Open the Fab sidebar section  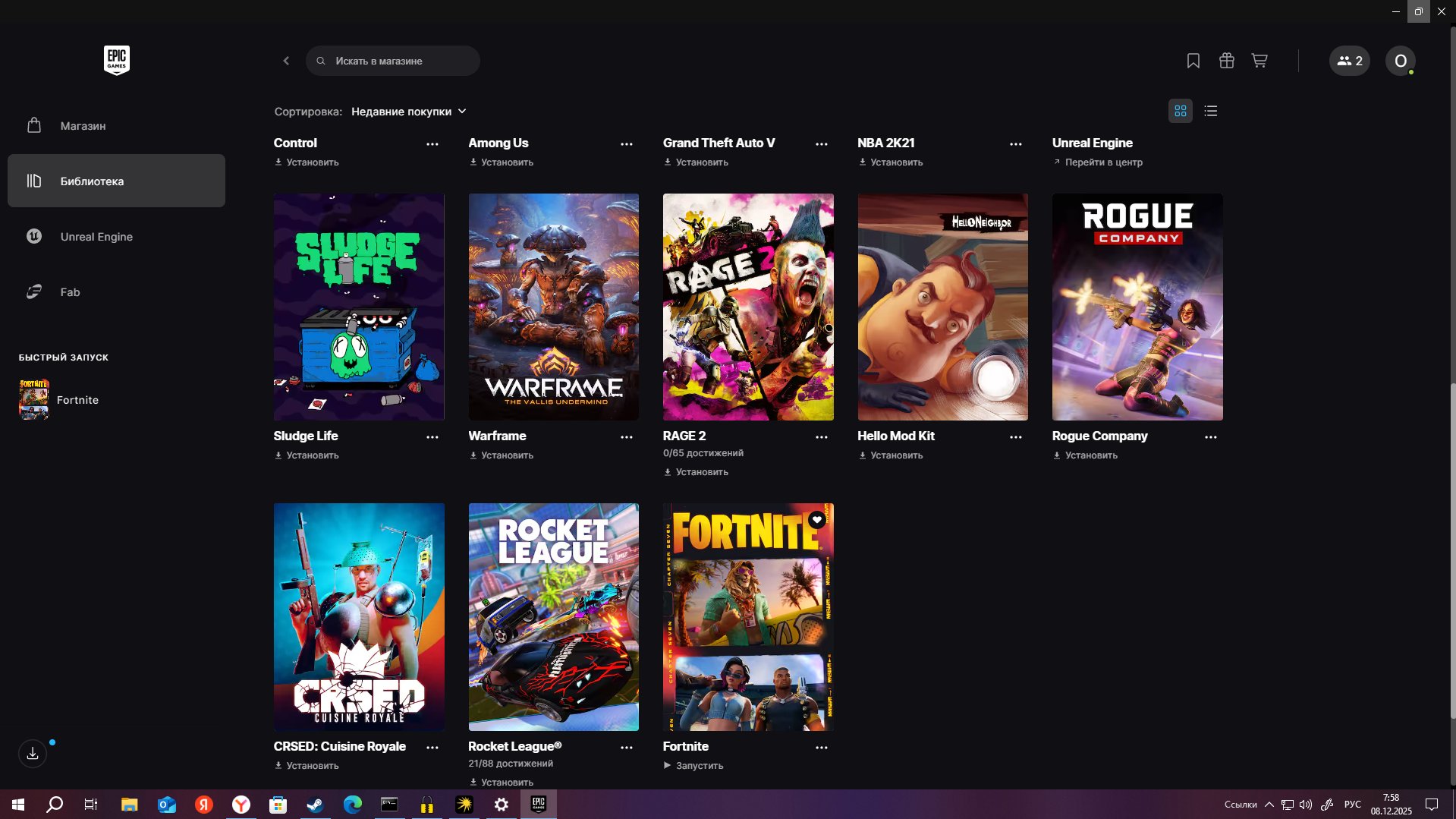(x=70, y=291)
